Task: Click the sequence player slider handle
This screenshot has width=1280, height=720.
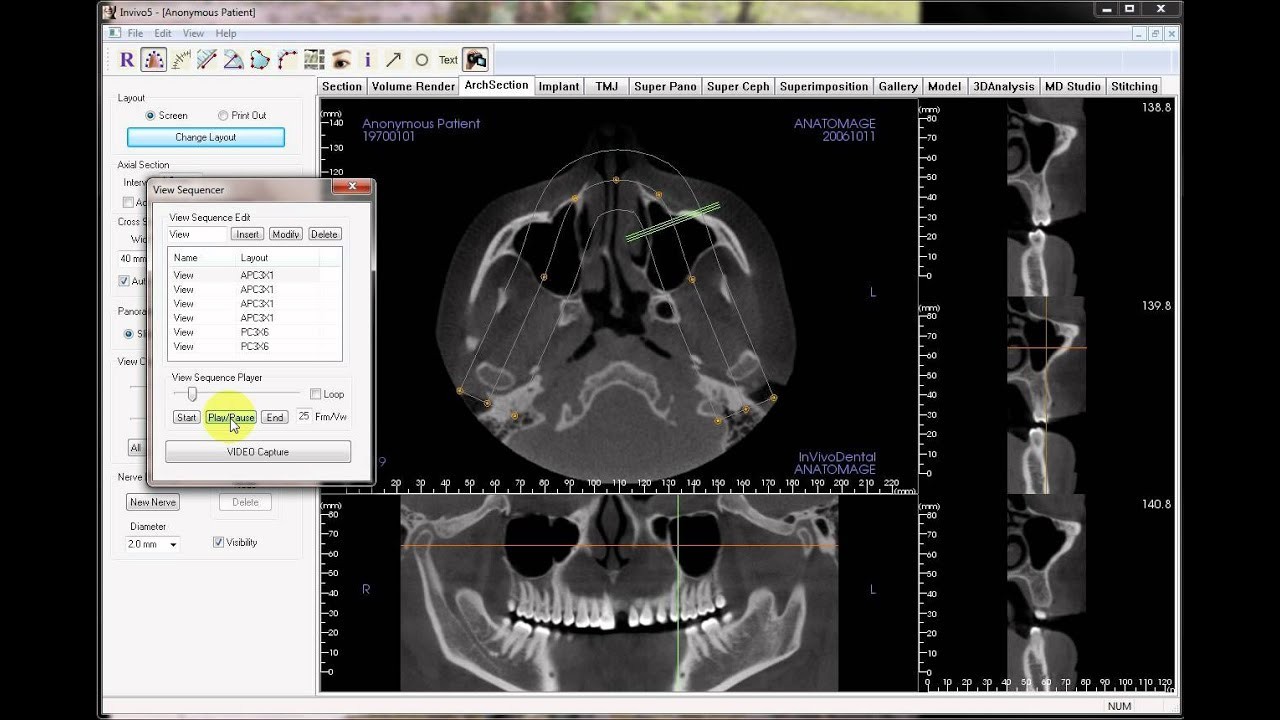Action: [192, 394]
